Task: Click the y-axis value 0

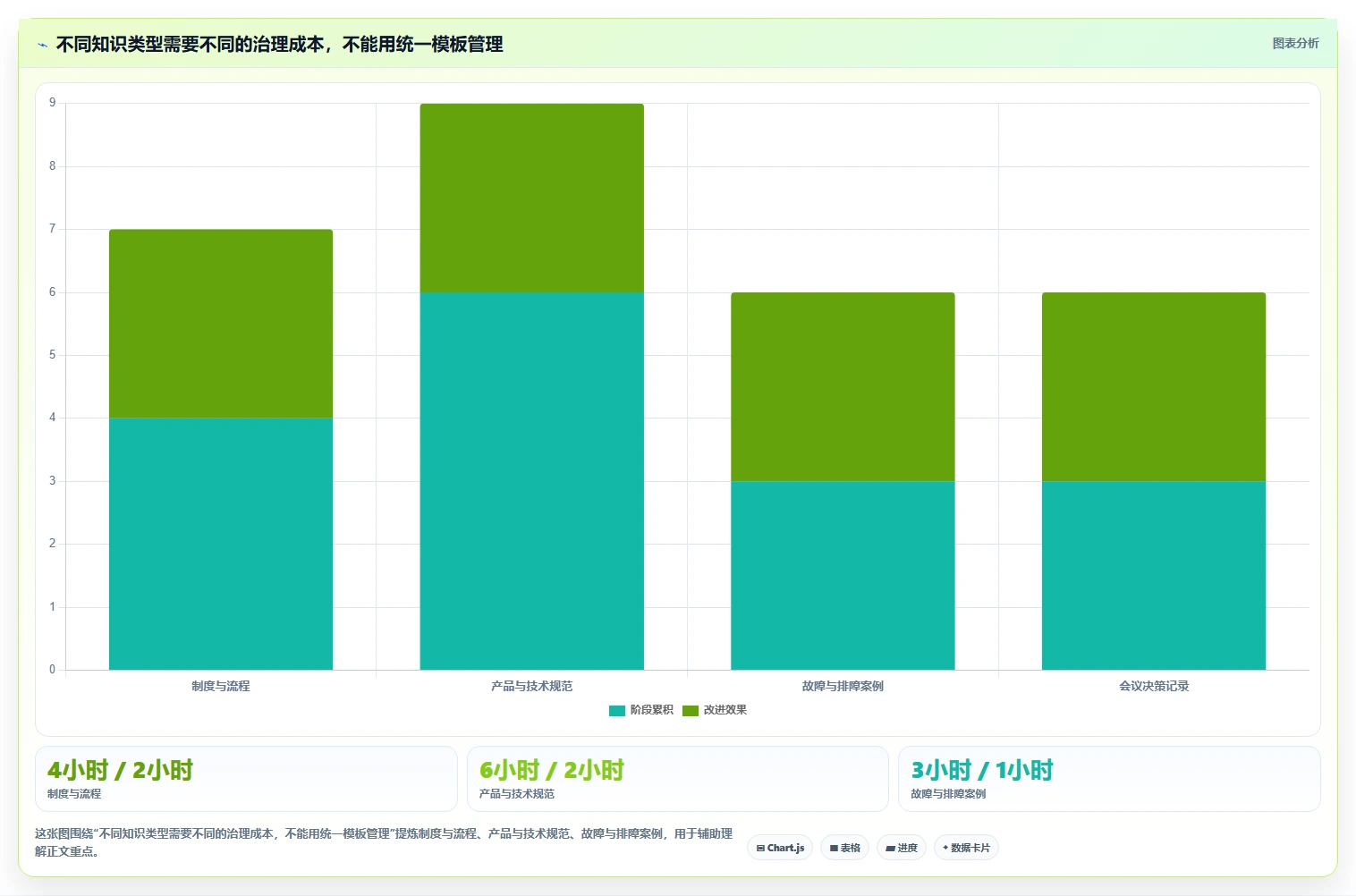Action: pyautogui.click(x=52, y=670)
